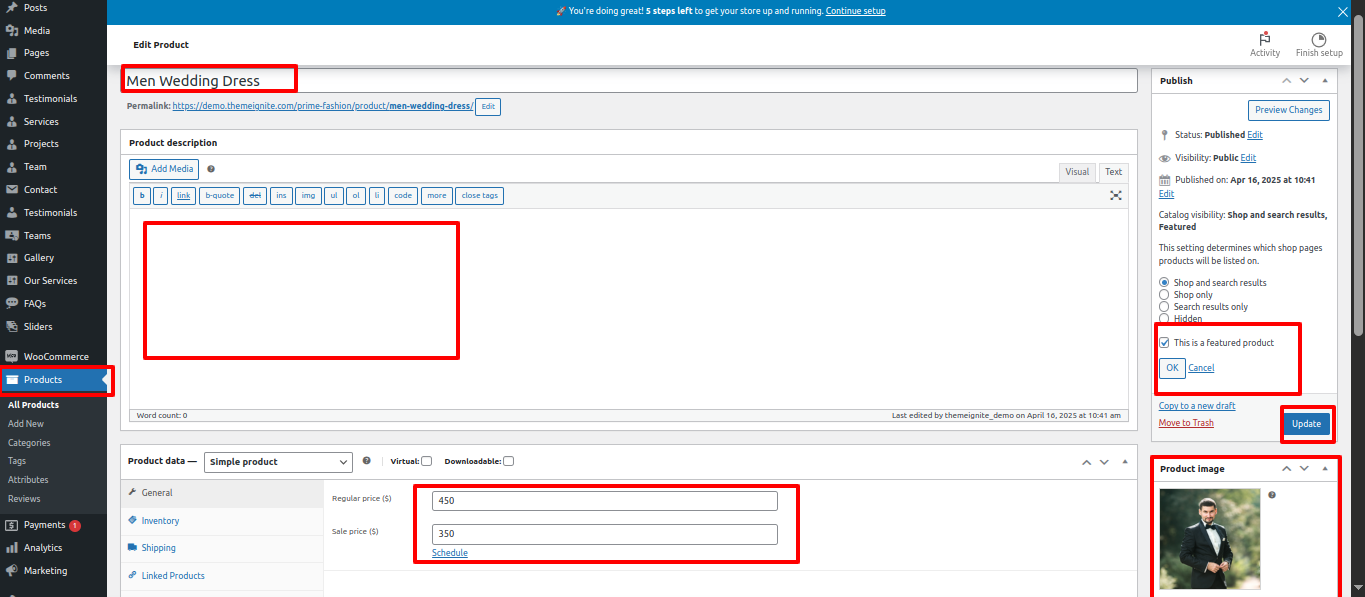
Task: Click the help icon beside Add Media
Action: [211, 170]
